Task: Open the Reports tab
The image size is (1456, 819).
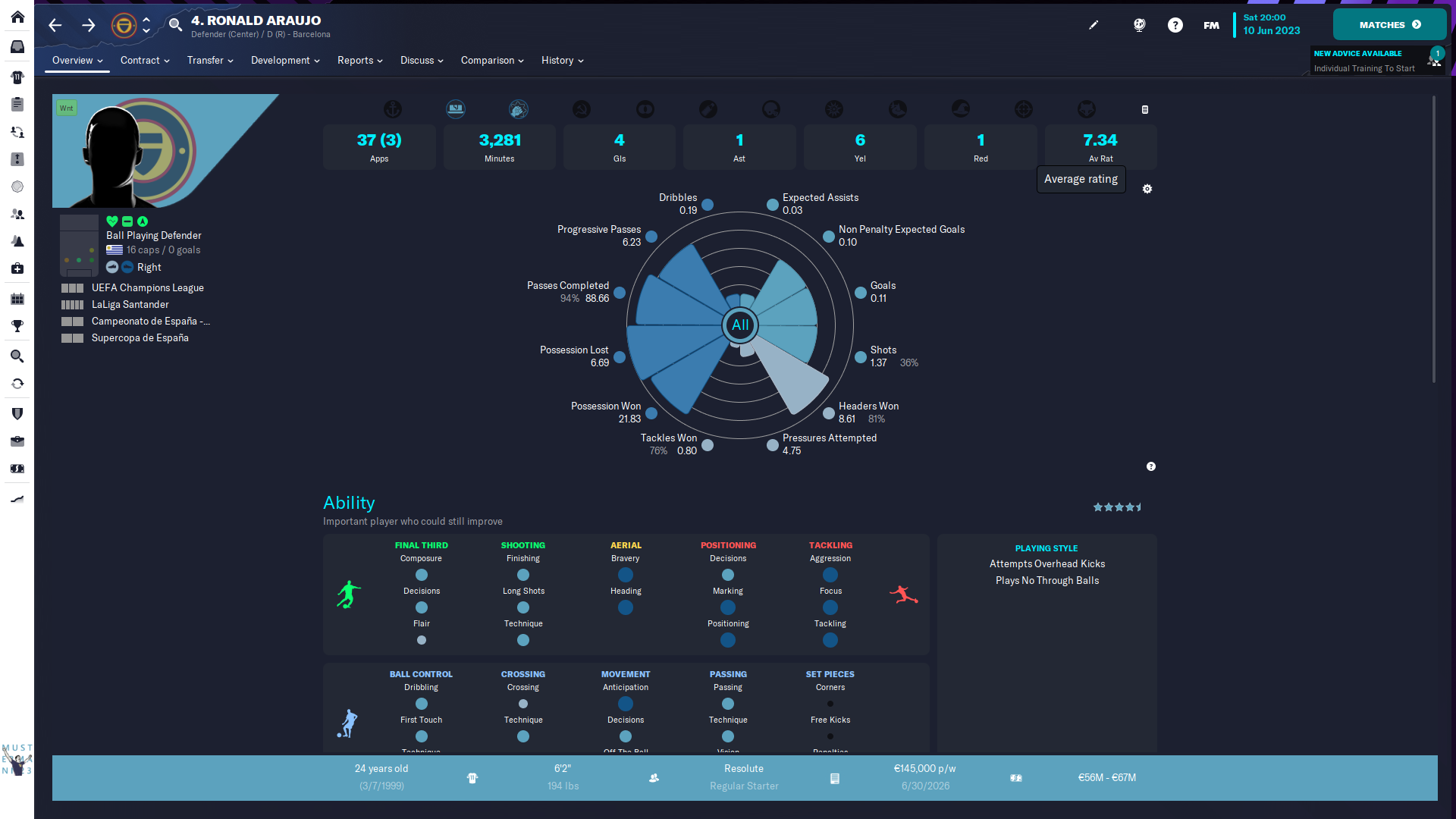Action: [359, 61]
